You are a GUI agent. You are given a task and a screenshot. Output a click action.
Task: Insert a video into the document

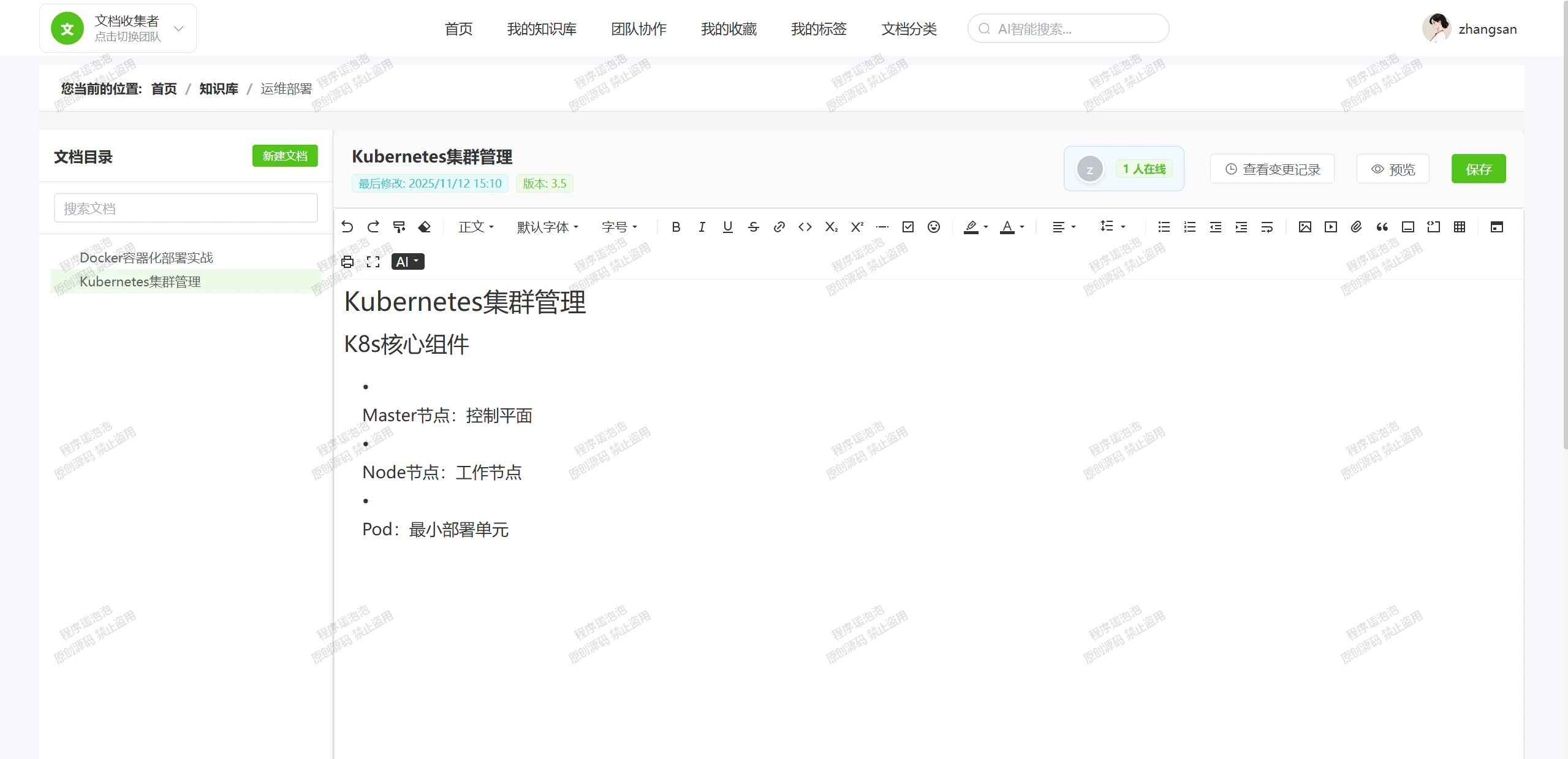point(1331,227)
